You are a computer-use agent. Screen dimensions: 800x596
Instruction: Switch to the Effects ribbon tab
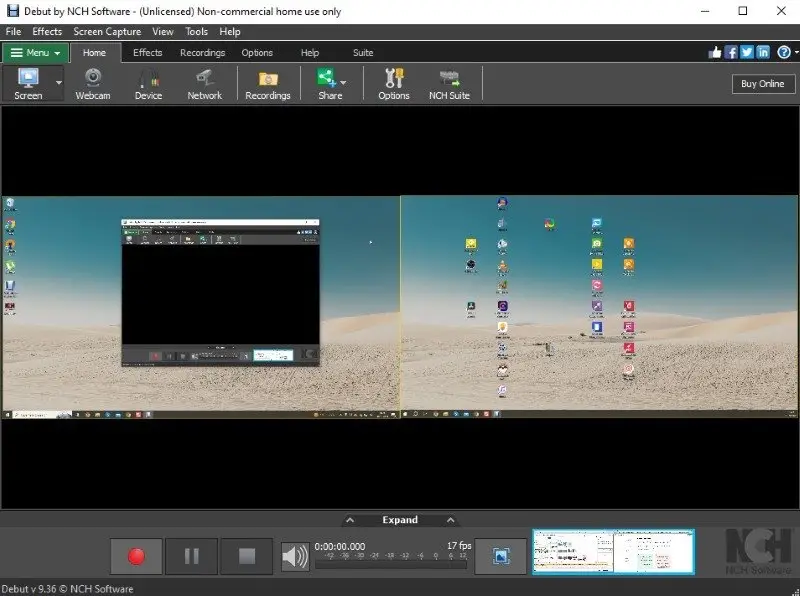(x=147, y=52)
